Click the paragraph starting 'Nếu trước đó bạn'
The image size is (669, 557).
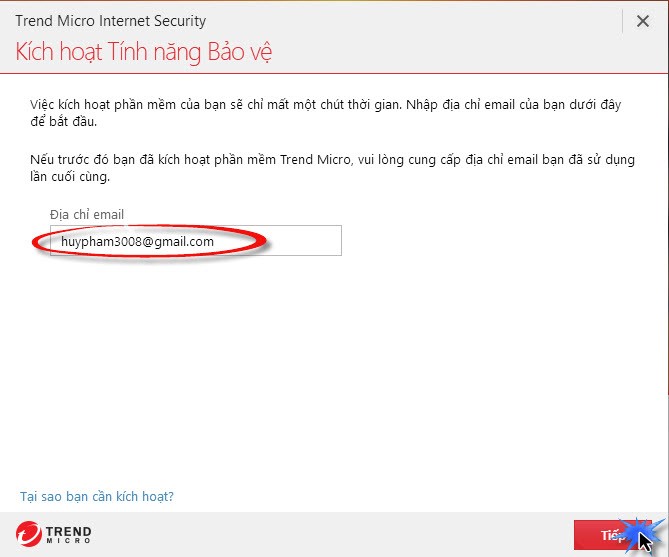click(x=332, y=168)
